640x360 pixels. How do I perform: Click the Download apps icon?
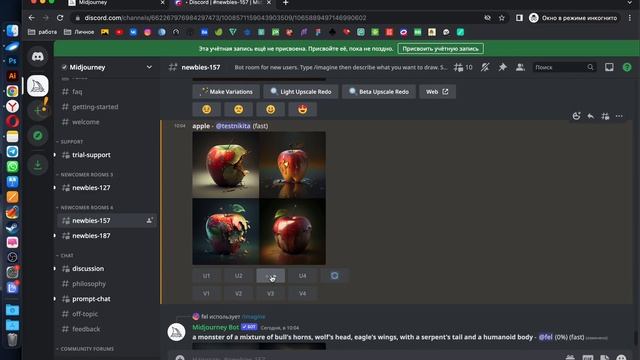pos(38,165)
